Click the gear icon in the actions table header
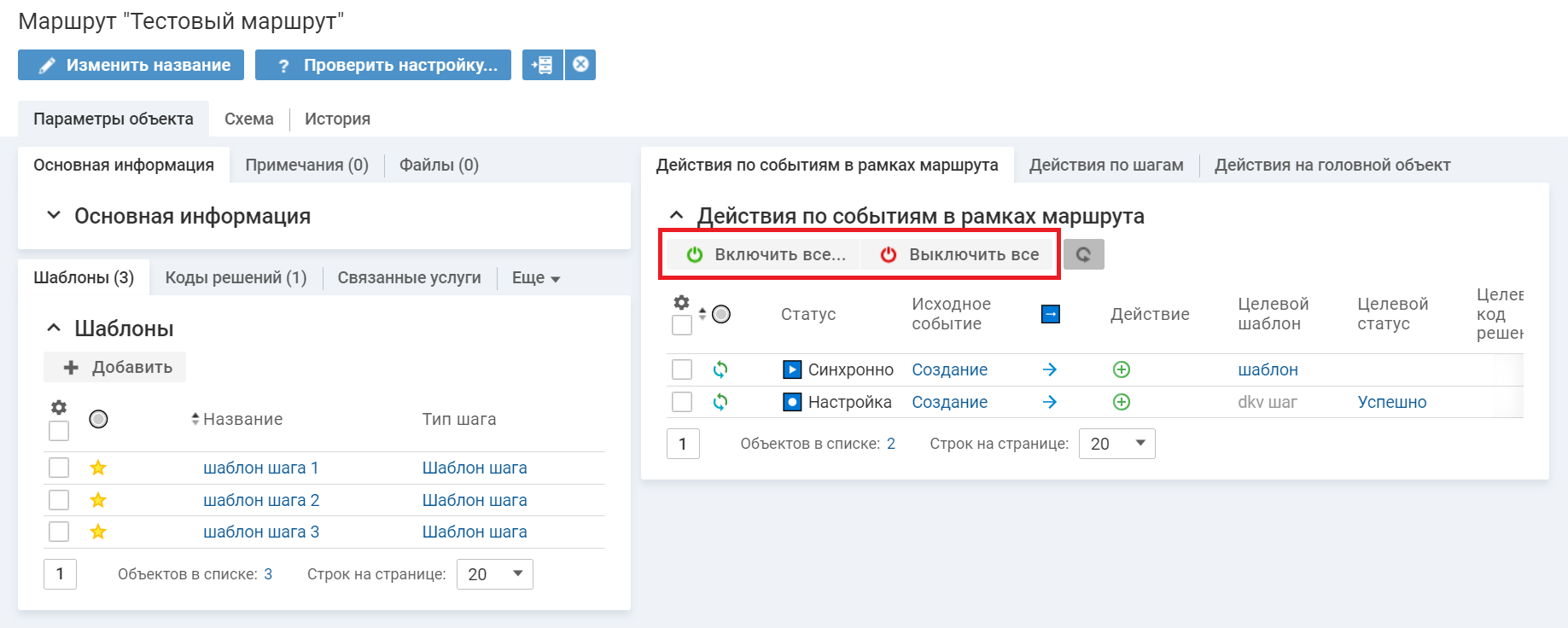Viewport: 1568px width, 628px height. click(x=681, y=302)
